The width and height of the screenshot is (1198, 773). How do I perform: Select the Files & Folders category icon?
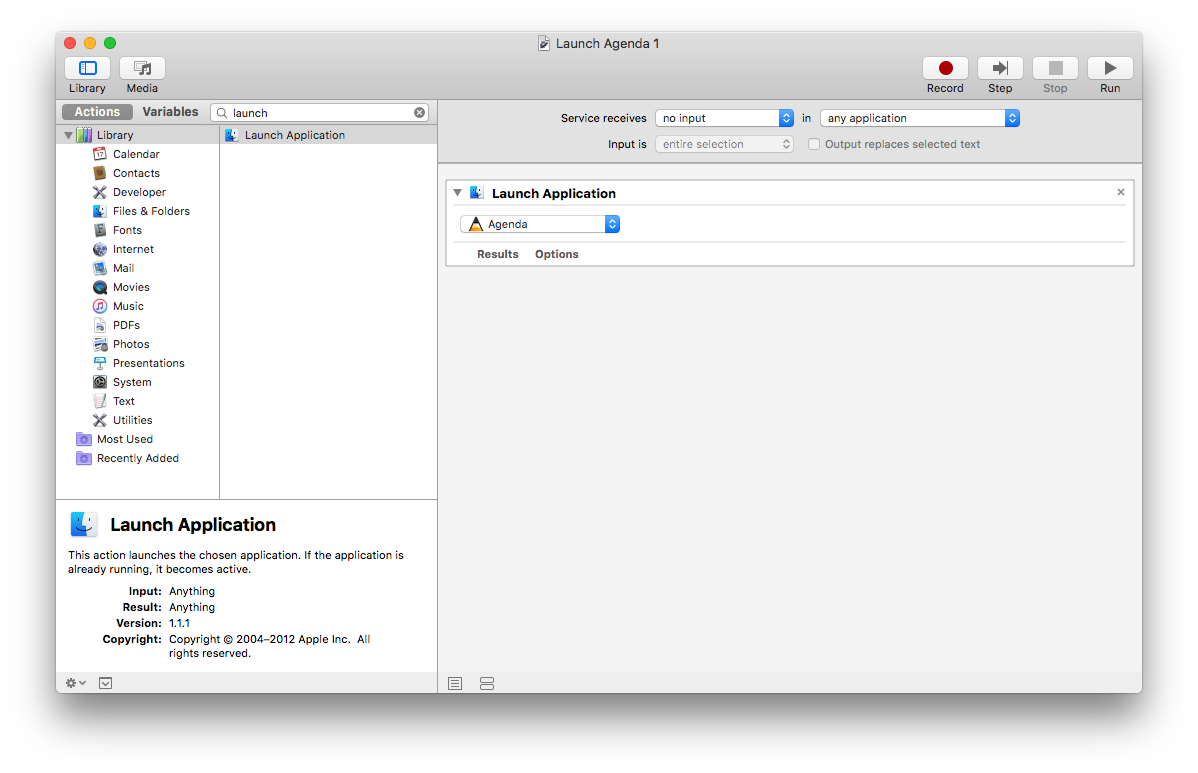(99, 212)
